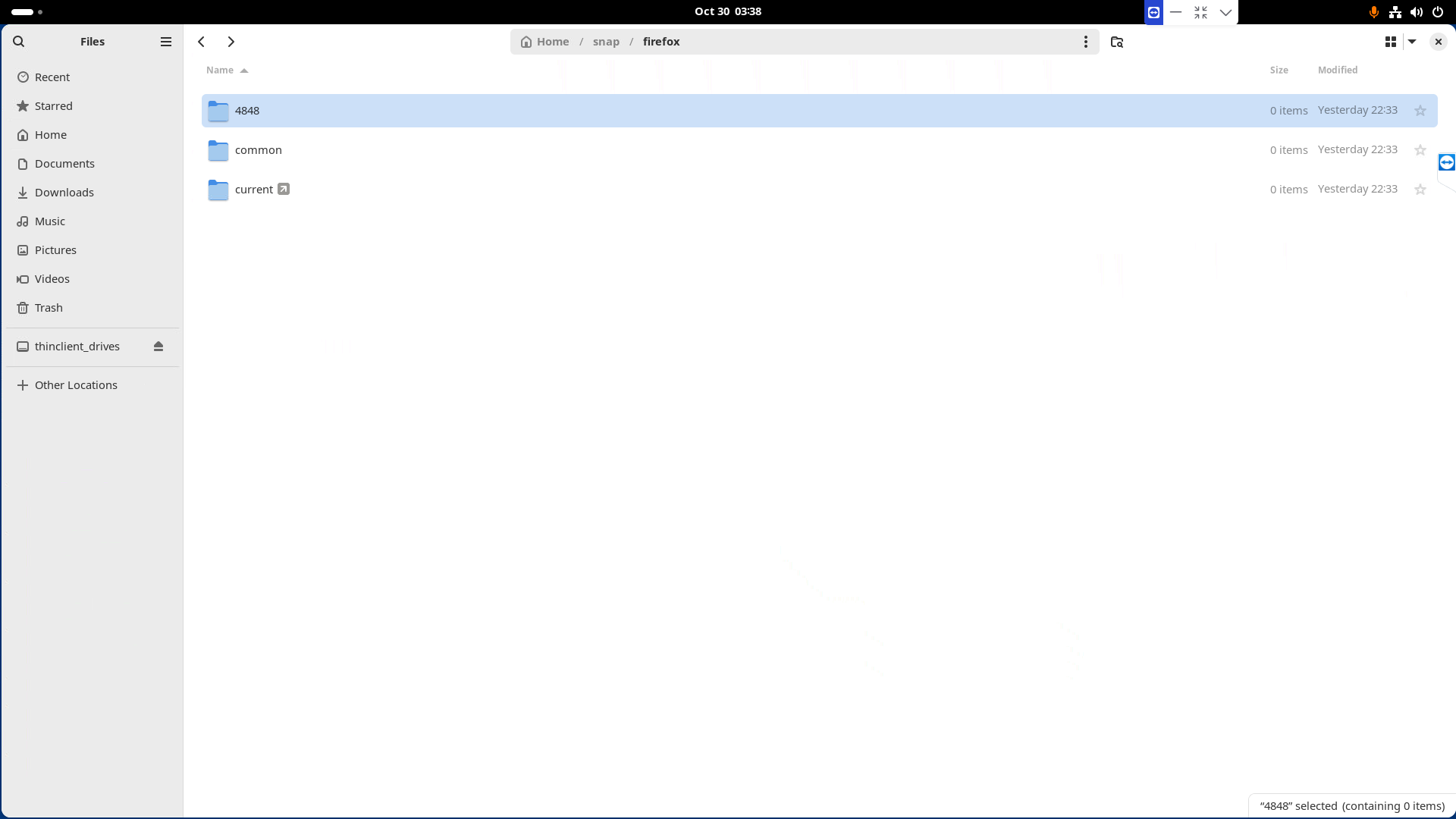Open the snap breadcrumb segment

pyautogui.click(x=605, y=42)
